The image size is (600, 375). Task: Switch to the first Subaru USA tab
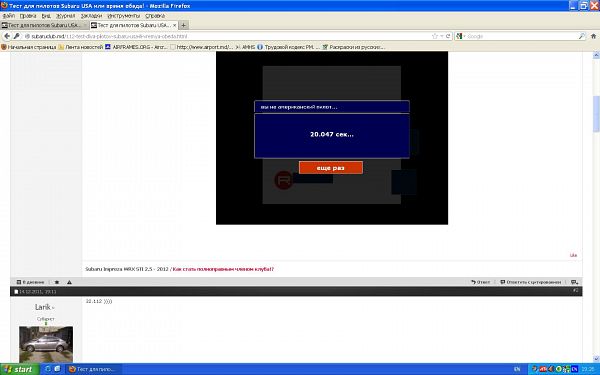(44, 25)
